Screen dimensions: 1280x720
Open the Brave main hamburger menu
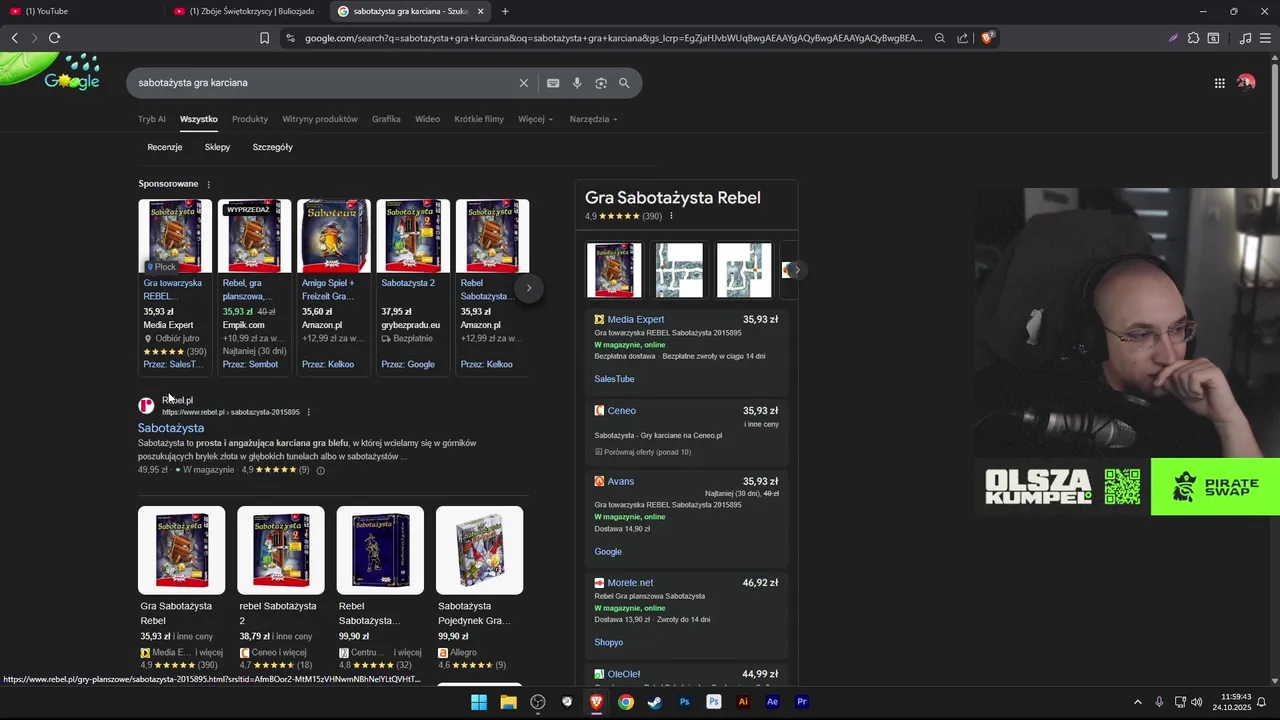pos(1265,38)
